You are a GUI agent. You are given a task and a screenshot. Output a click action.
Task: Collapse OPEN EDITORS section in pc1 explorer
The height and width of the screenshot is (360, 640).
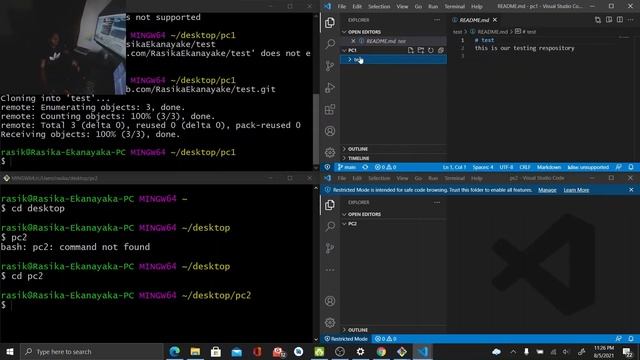point(394,32)
